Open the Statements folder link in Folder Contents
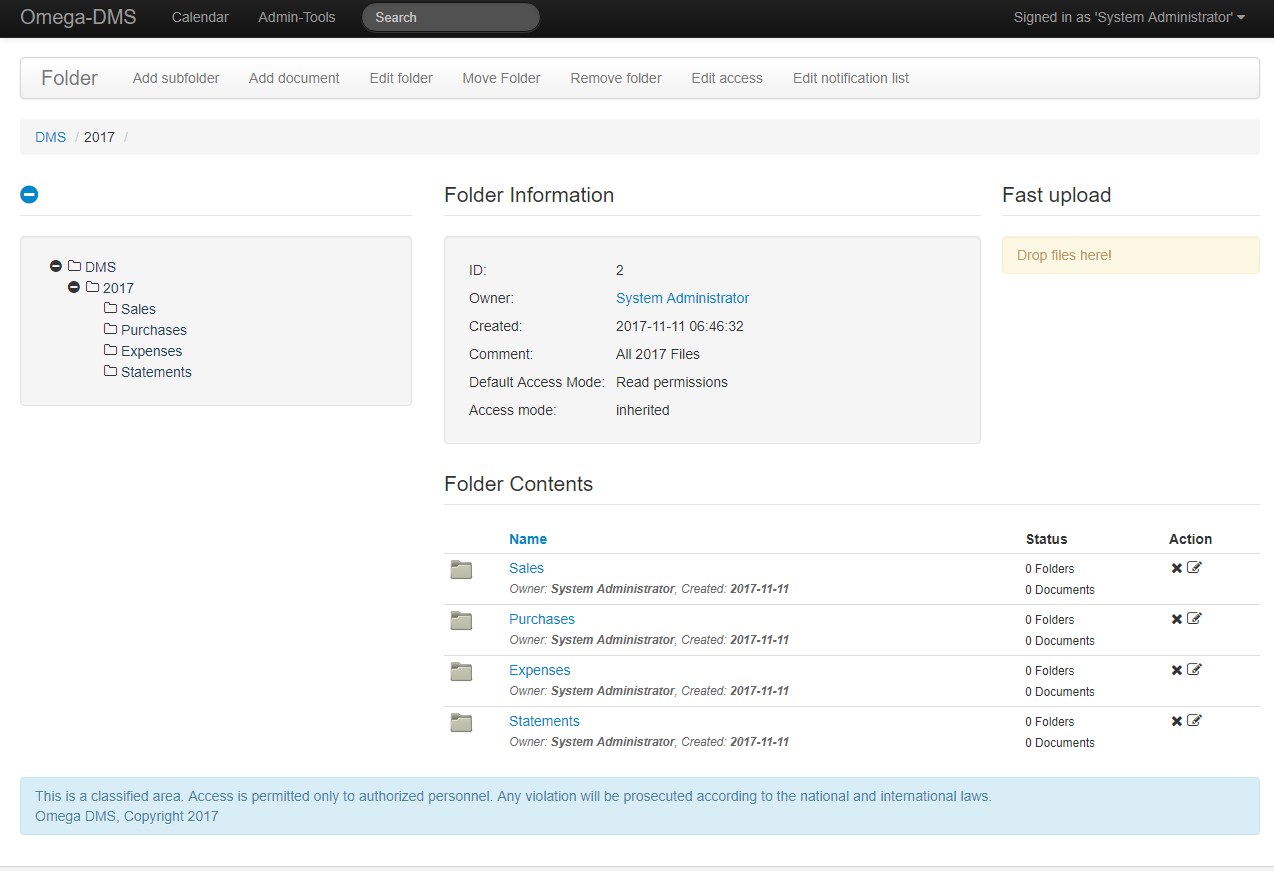This screenshot has height=871, width=1274. (x=544, y=721)
